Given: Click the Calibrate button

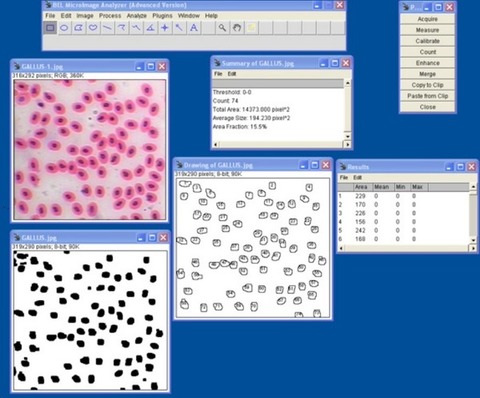Looking at the screenshot, I should (427, 41).
